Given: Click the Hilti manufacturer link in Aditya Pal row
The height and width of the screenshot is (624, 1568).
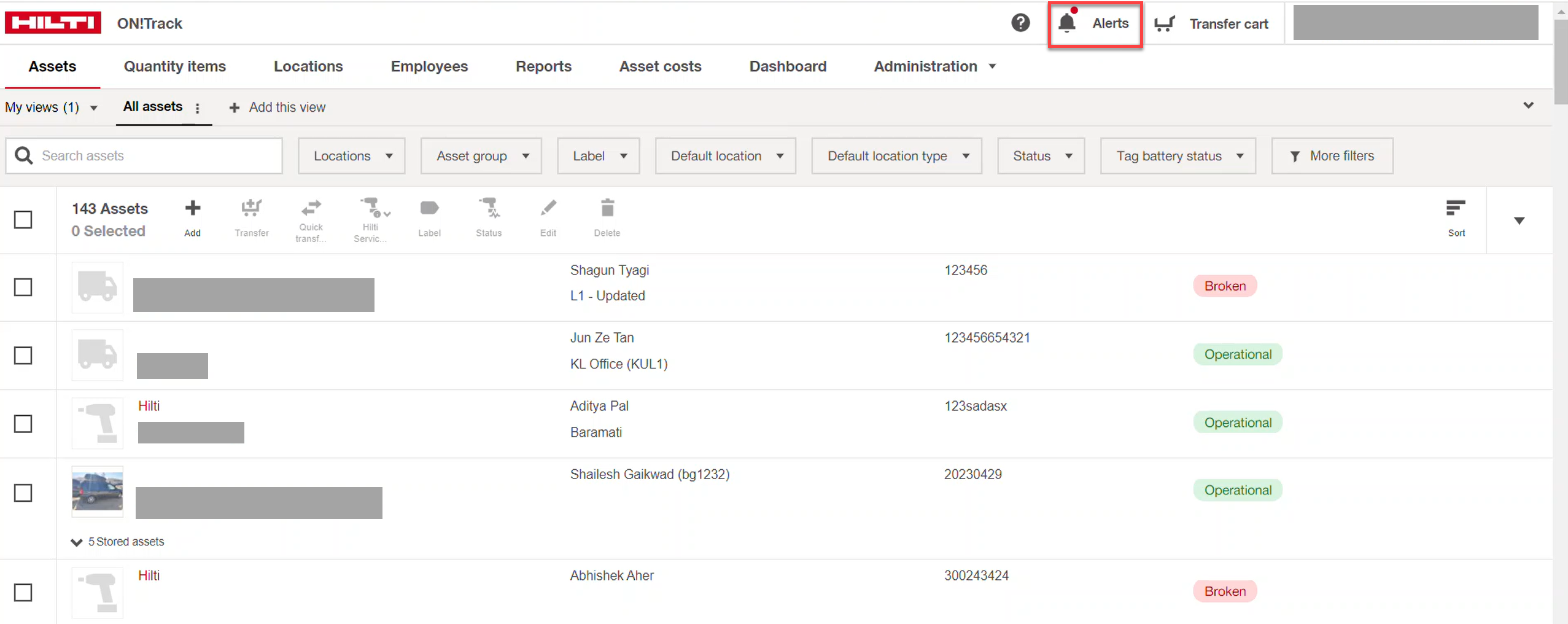Looking at the screenshot, I should 149,406.
